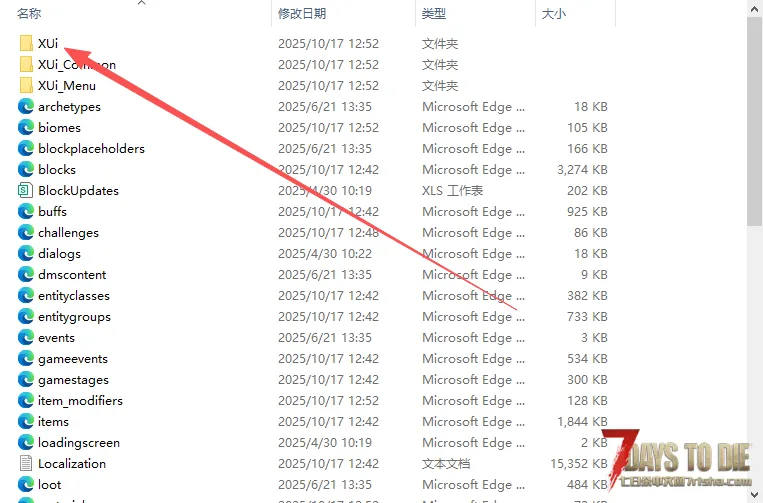763x503 pixels.
Task: Click the vertical scrollbar track
Action: (x=754, y=350)
